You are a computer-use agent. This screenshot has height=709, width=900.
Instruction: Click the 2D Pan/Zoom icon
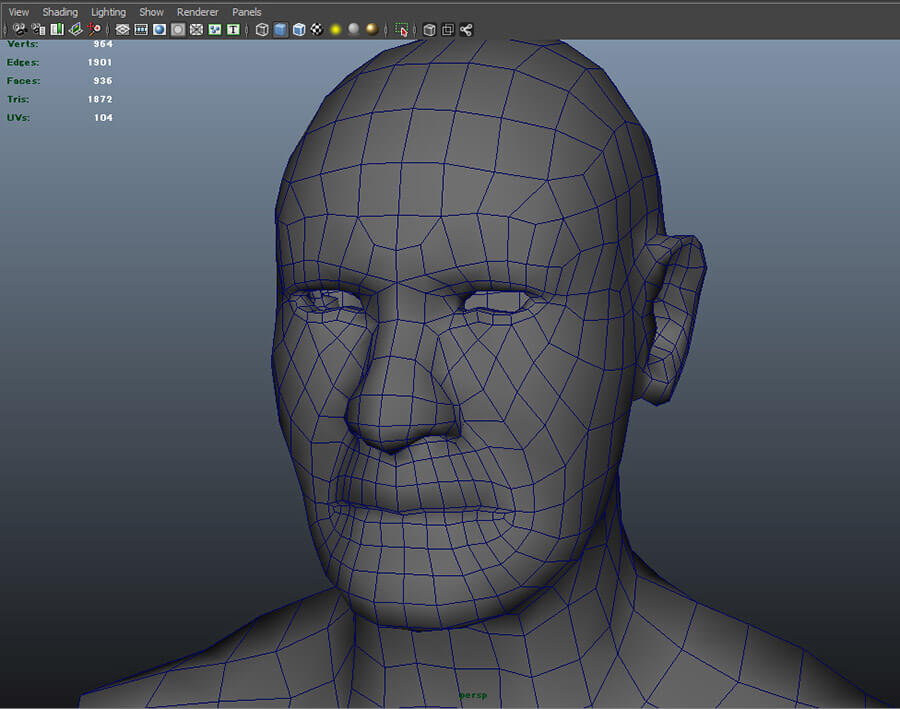[x=94, y=29]
